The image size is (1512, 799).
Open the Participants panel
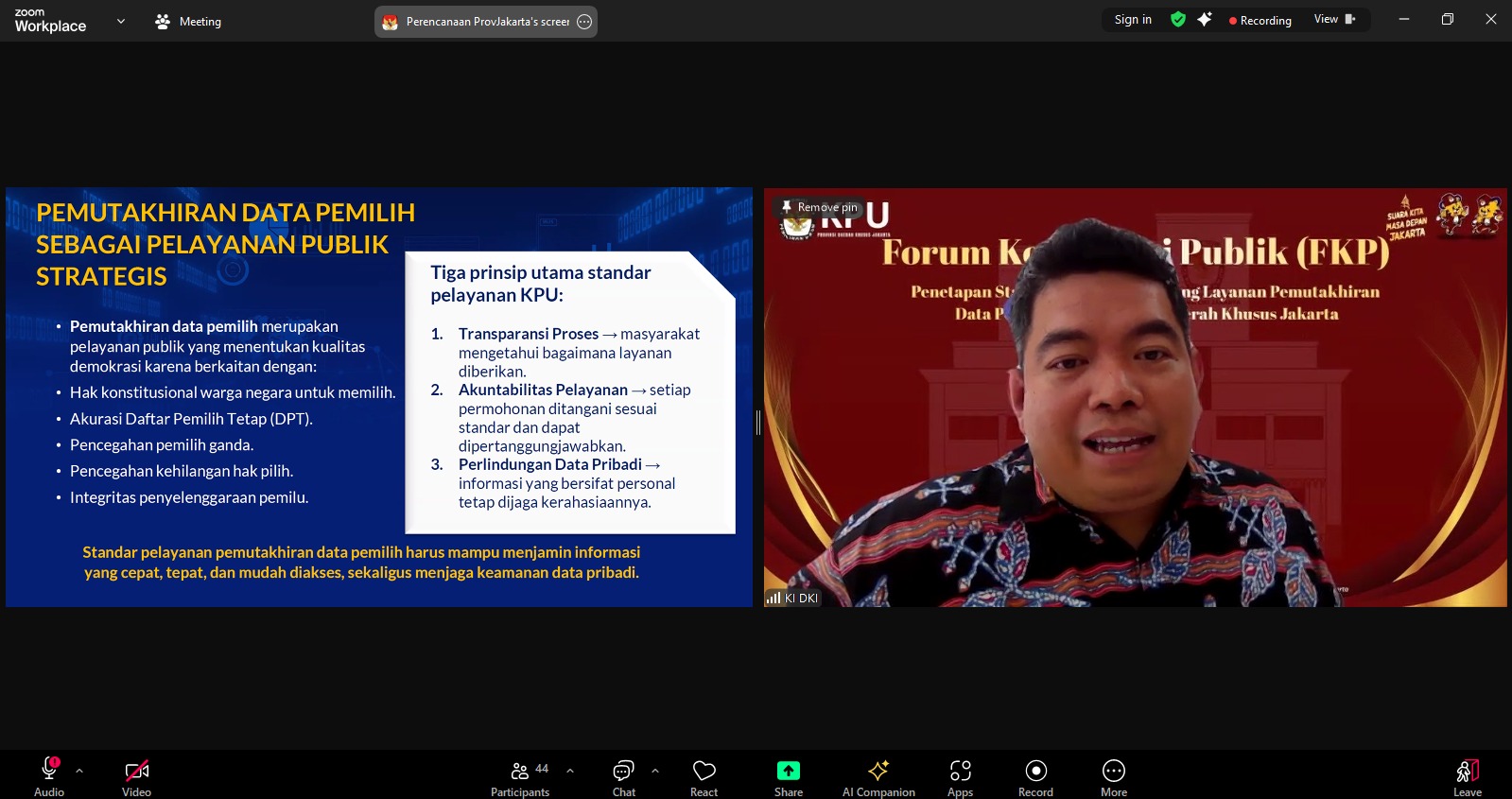[x=520, y=775]
